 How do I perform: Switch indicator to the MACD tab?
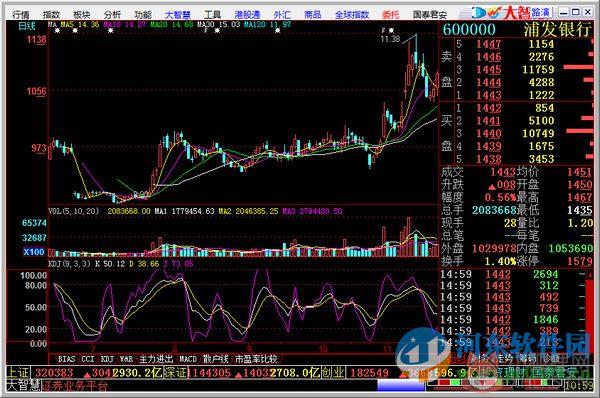pos(188,359)
